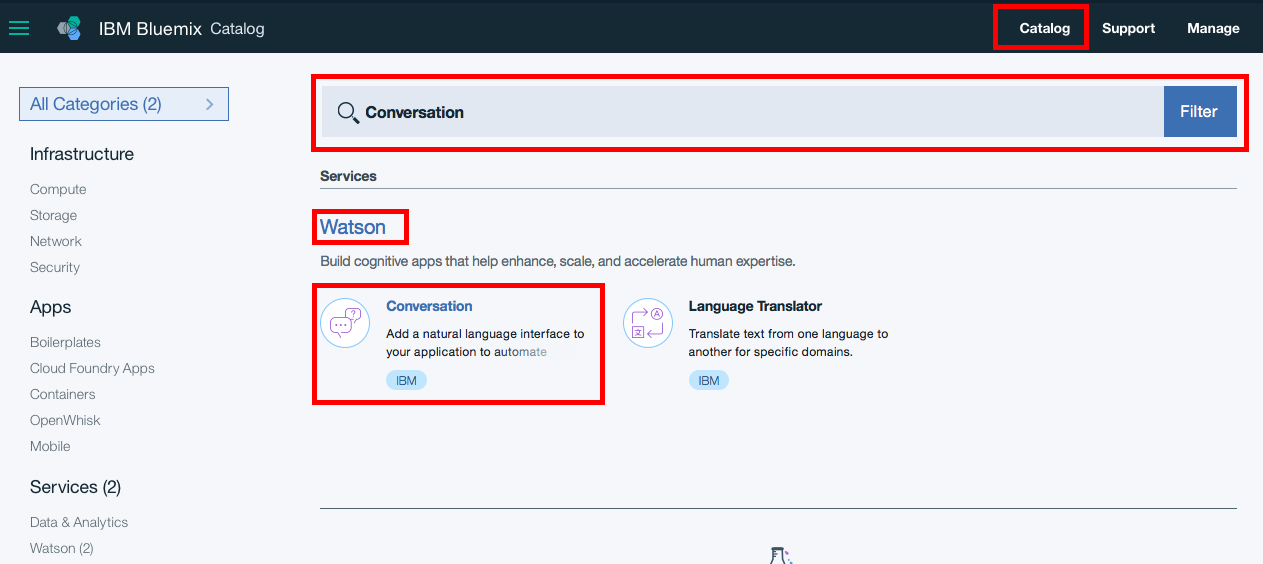Click the Conversation card description text
This screenshot has height=564, width=1263.
(485, 343)
